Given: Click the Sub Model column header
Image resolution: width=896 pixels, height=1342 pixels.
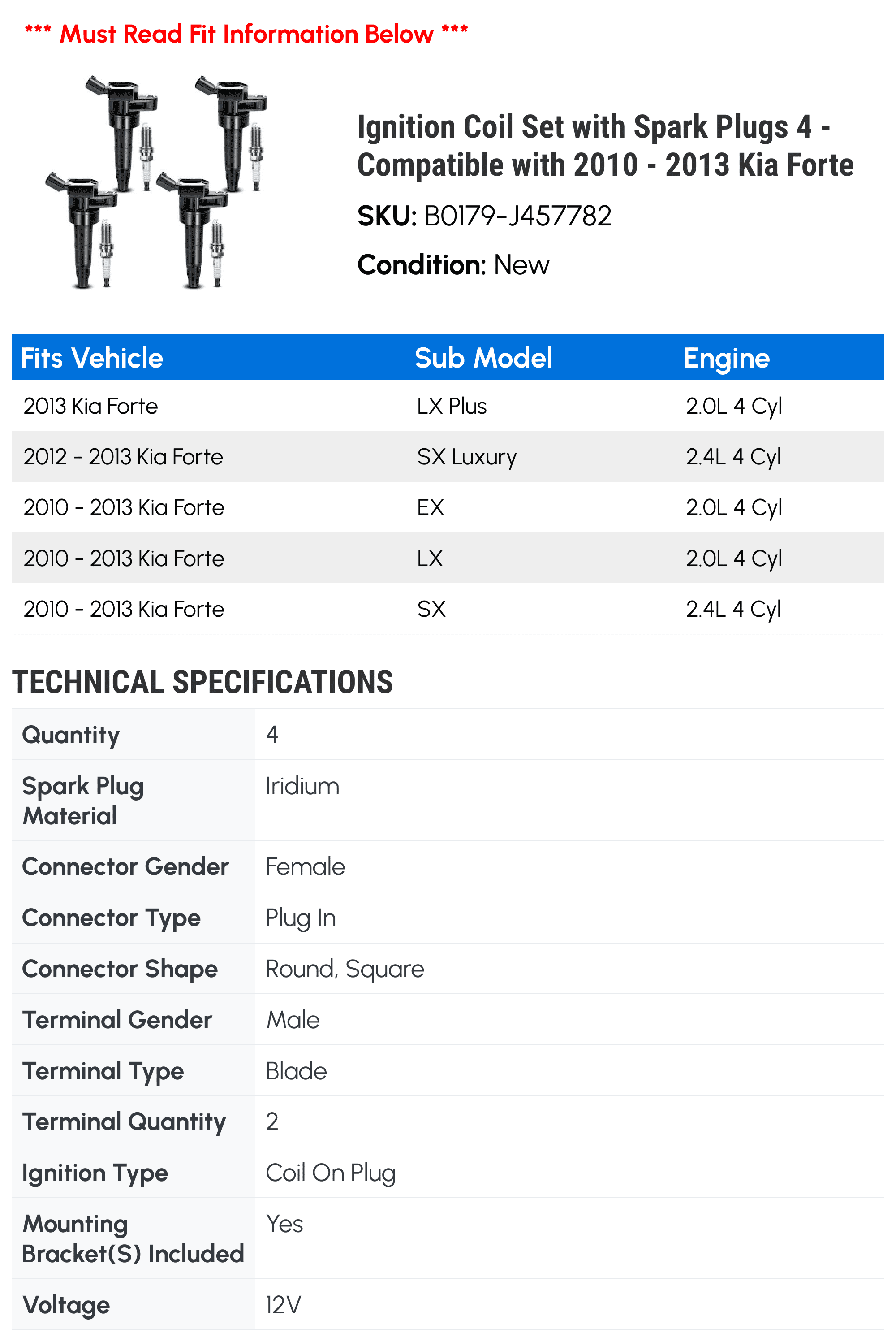Looking at the screenshot, I should point(483,359).
